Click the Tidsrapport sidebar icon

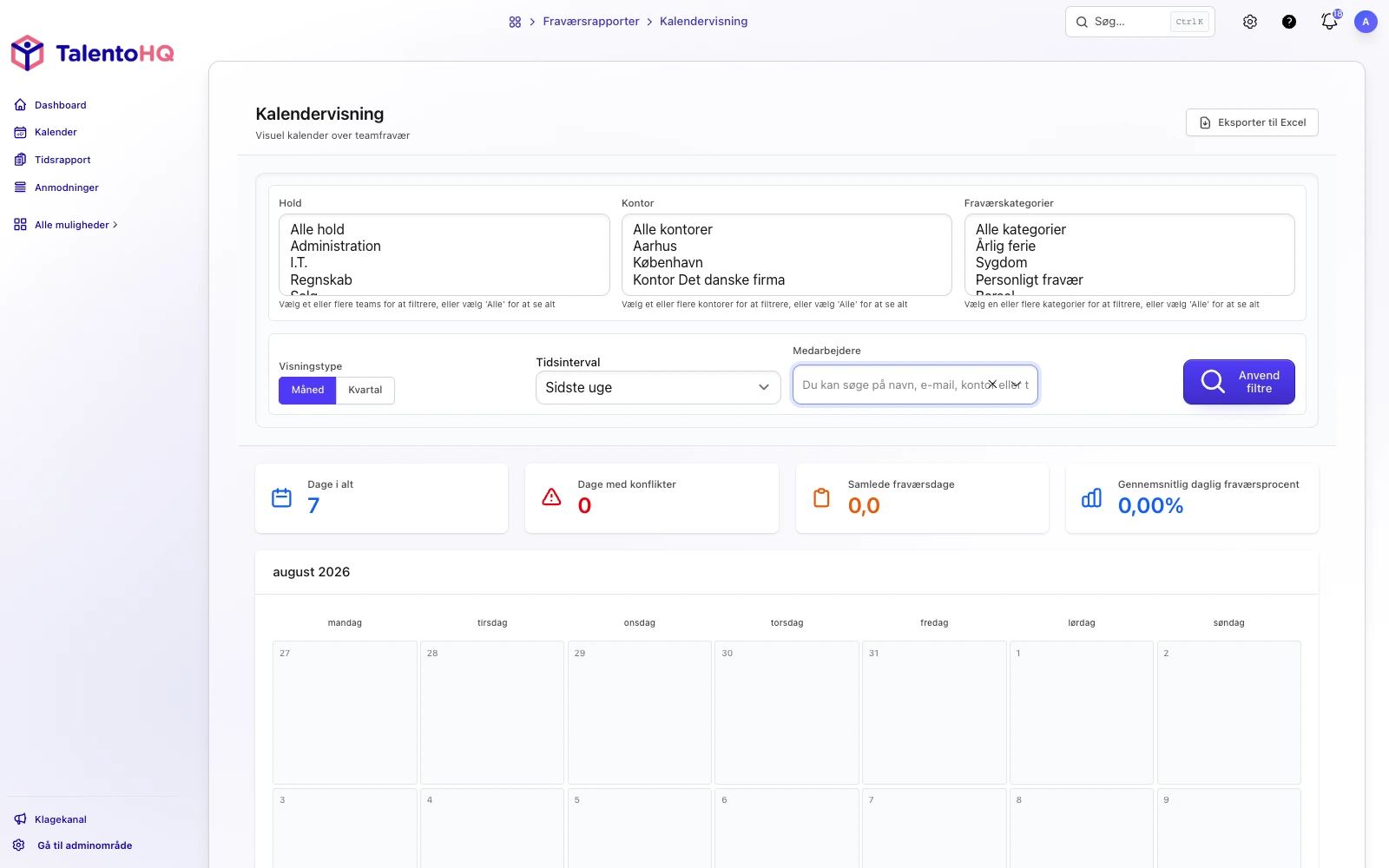21,160
